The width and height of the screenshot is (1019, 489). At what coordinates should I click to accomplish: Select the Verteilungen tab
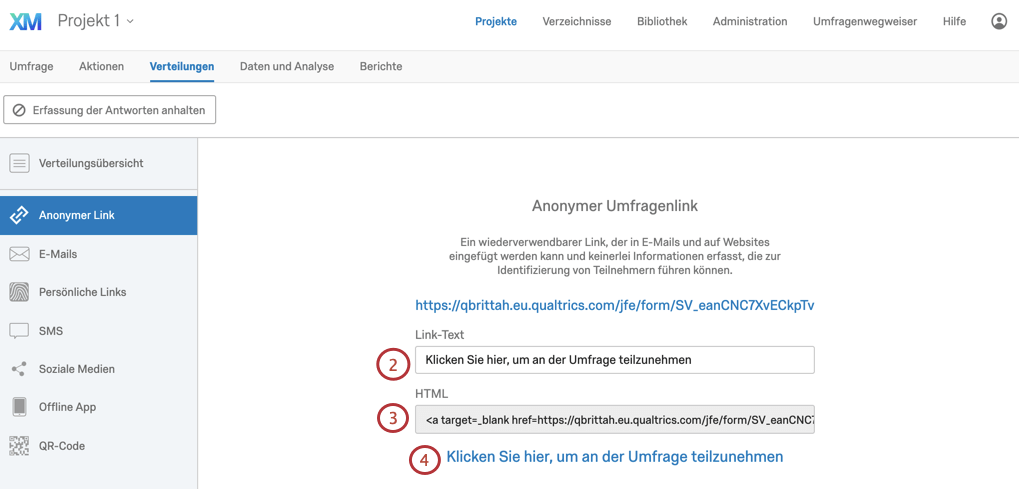point(182,66)
